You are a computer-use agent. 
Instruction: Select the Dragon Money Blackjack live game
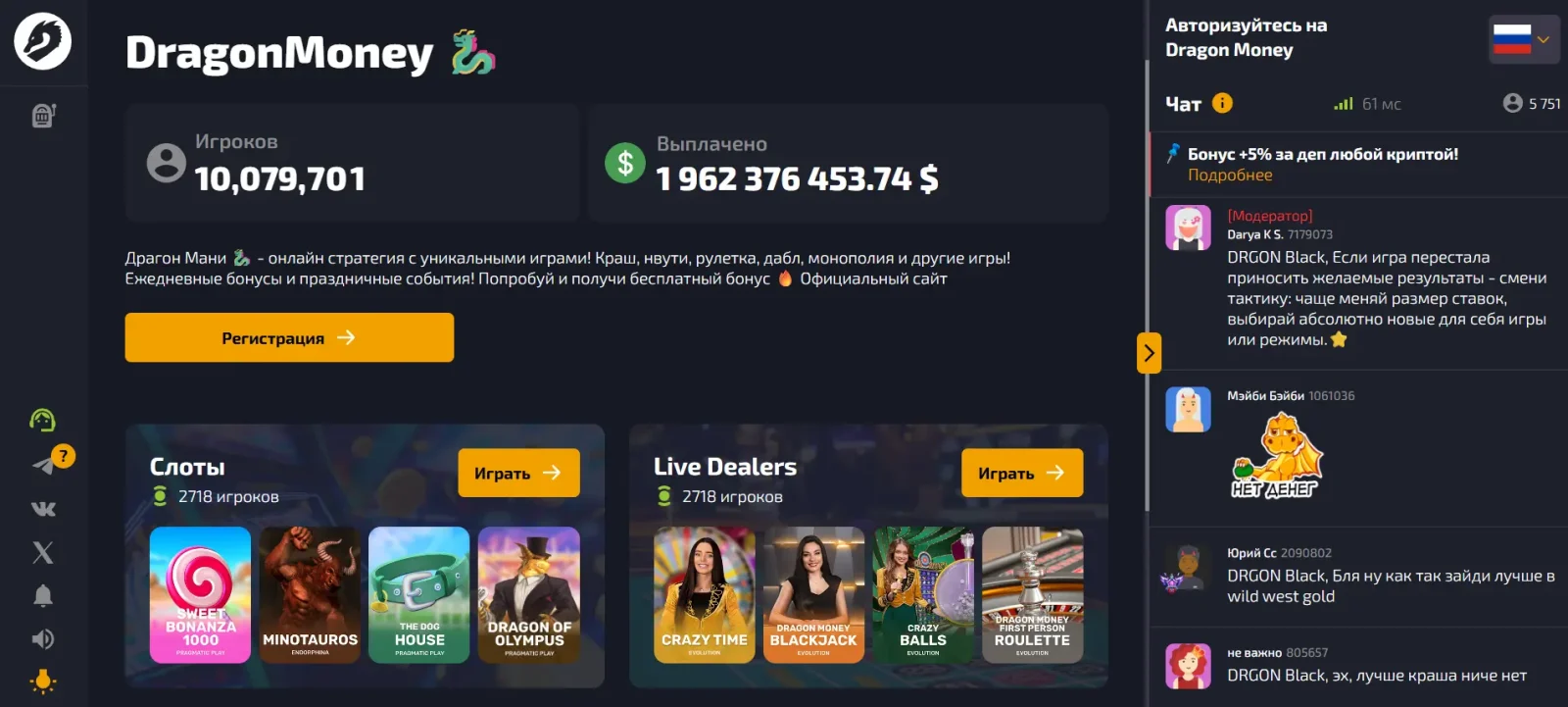coord(813,595)
